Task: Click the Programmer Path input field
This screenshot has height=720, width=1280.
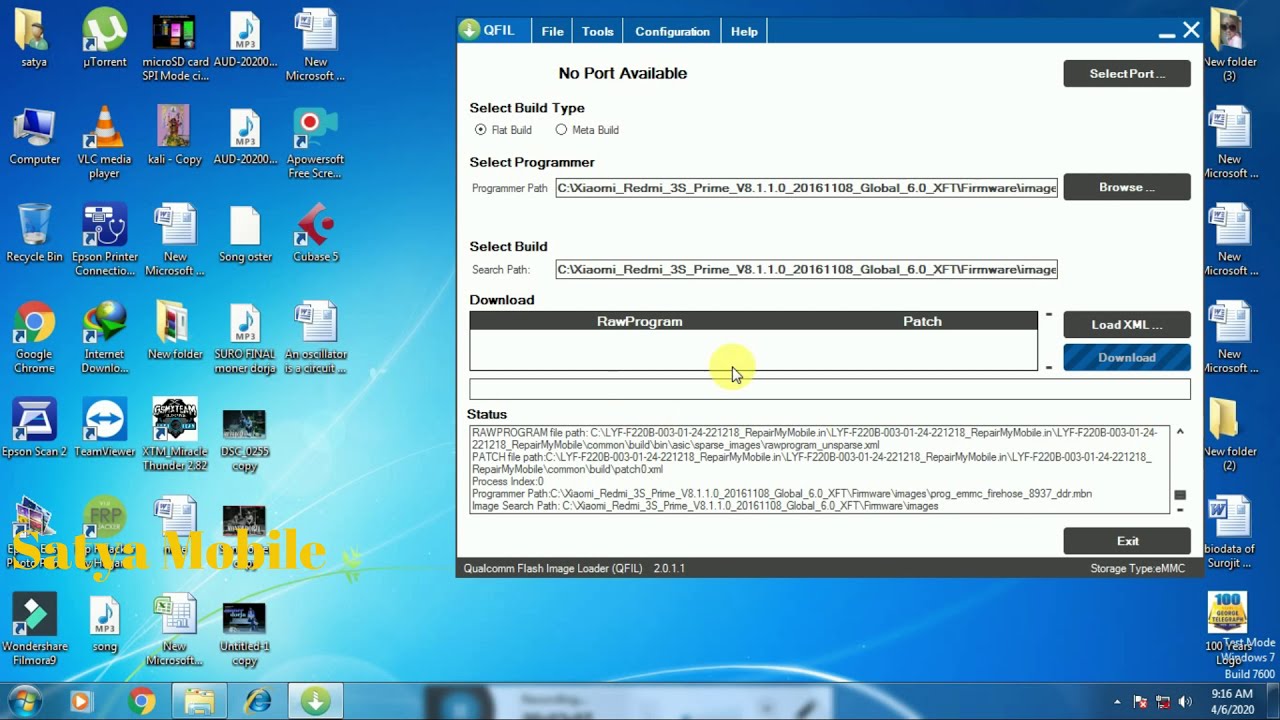Action: (x=806, y=187)
